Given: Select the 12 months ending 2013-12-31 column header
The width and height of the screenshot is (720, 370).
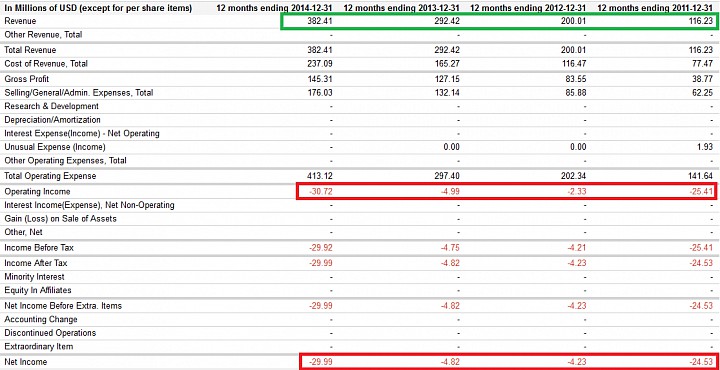Looking at the screenshot, I should 401,8.
